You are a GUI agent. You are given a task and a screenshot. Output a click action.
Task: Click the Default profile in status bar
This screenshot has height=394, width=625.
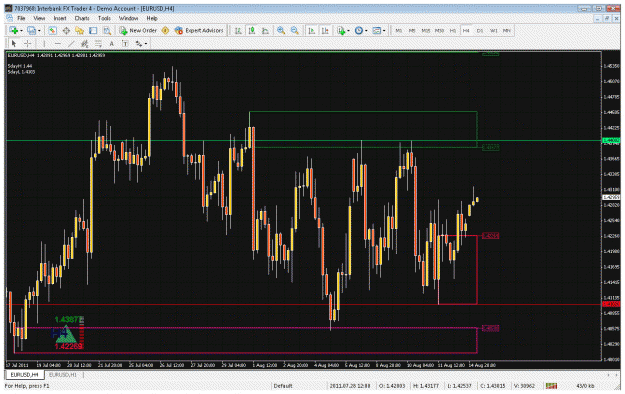tap(283, 386)
